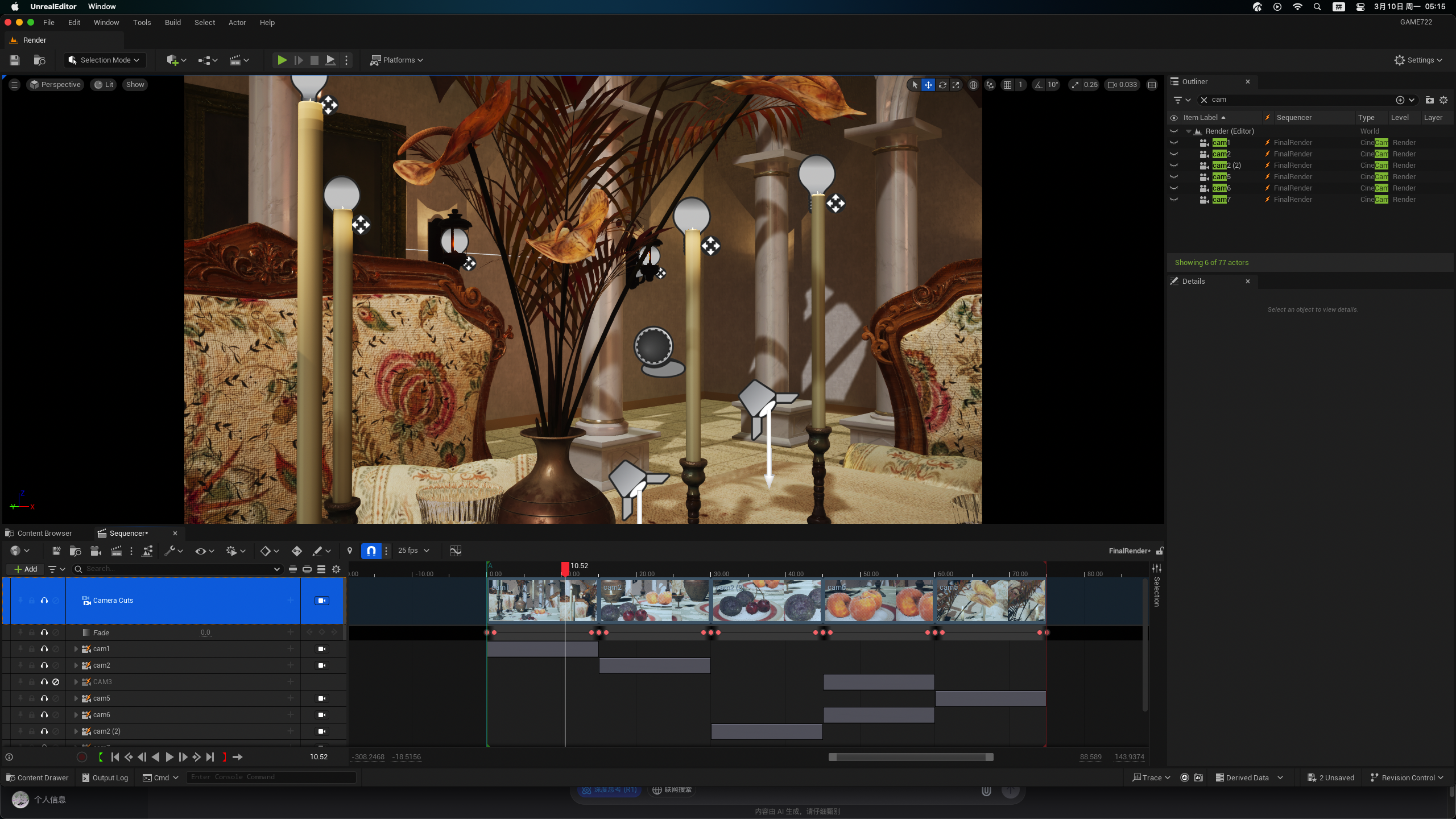Screen dimensions: 1456x819
Task: Hide cam5 using its outliner eye icon
Action: click(1174, 177)
